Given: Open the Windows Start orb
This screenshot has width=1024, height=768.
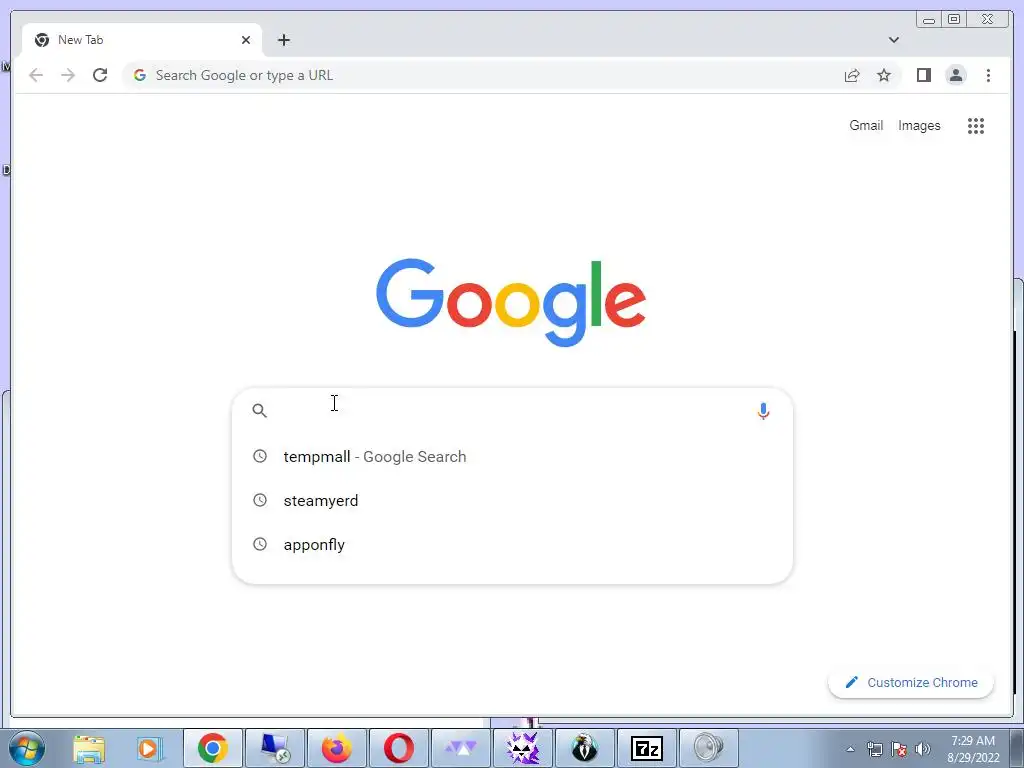Looking at the screenshot, I should [x=26, y=748].
